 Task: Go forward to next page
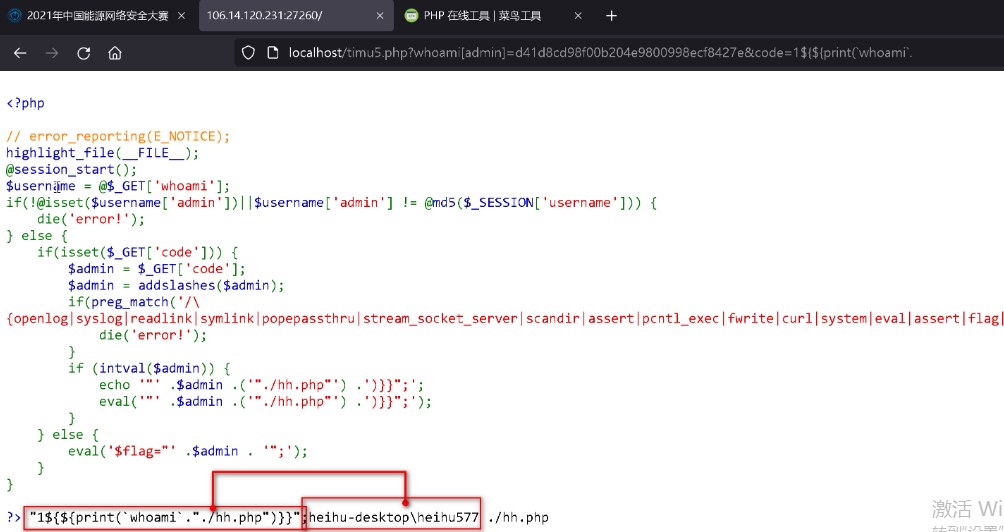coord(52,53)
